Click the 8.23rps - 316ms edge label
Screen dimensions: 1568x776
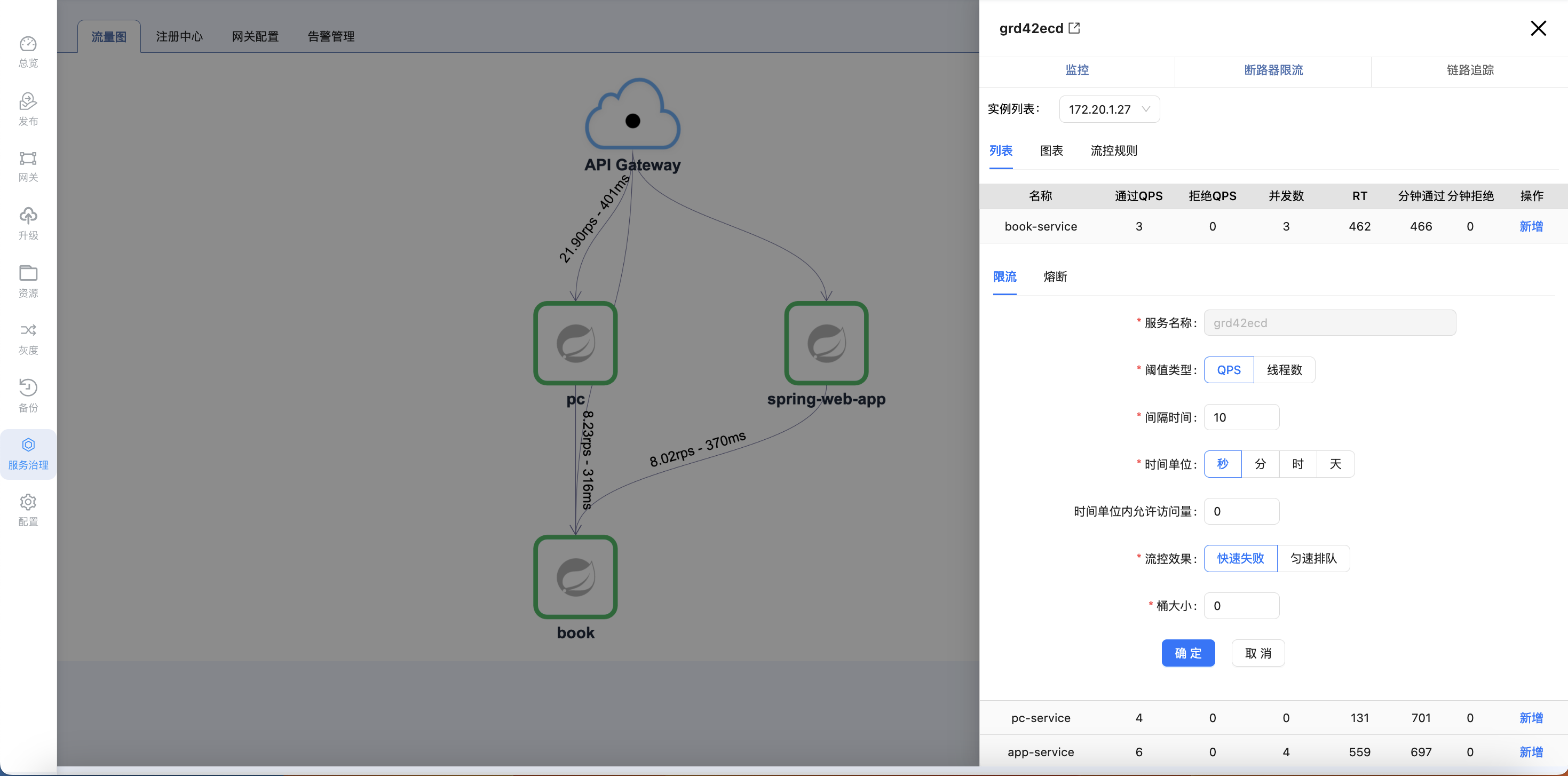(588, 460)
